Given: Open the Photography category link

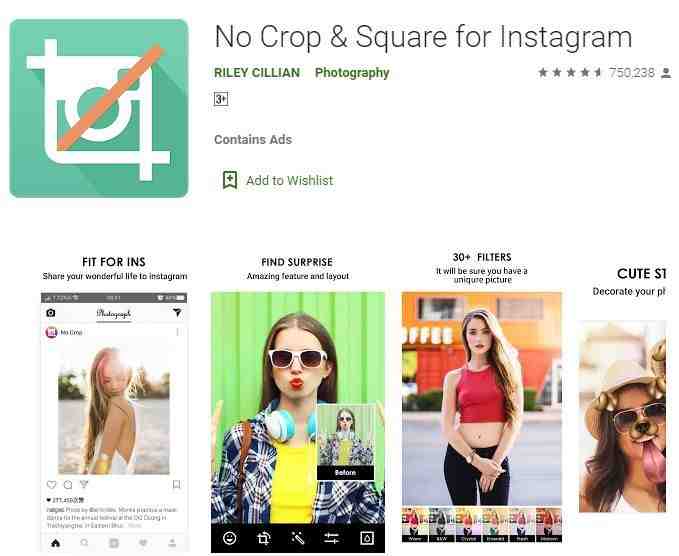Looking at the screenshot, I should tap(352, 72).
